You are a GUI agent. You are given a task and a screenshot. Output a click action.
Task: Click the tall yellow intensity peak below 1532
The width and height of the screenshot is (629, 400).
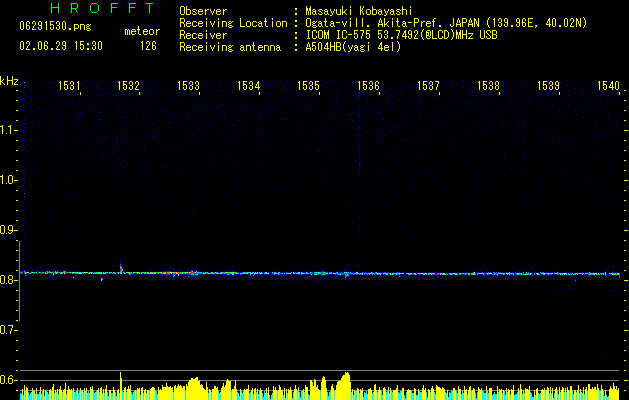click(120, 385)
